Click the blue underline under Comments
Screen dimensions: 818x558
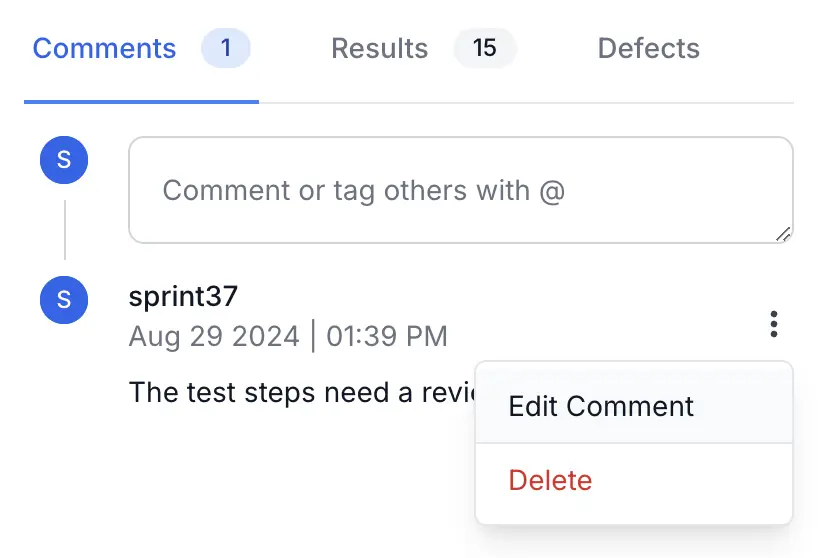pos(141,101)
